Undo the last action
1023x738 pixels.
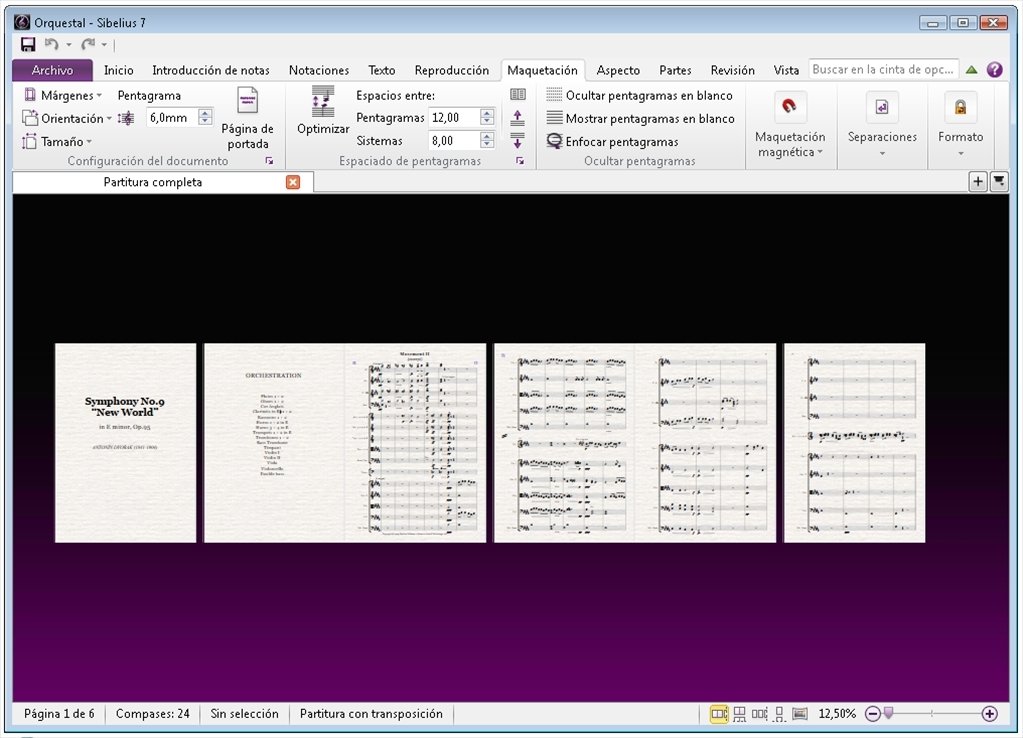click(x=52, y=44)
